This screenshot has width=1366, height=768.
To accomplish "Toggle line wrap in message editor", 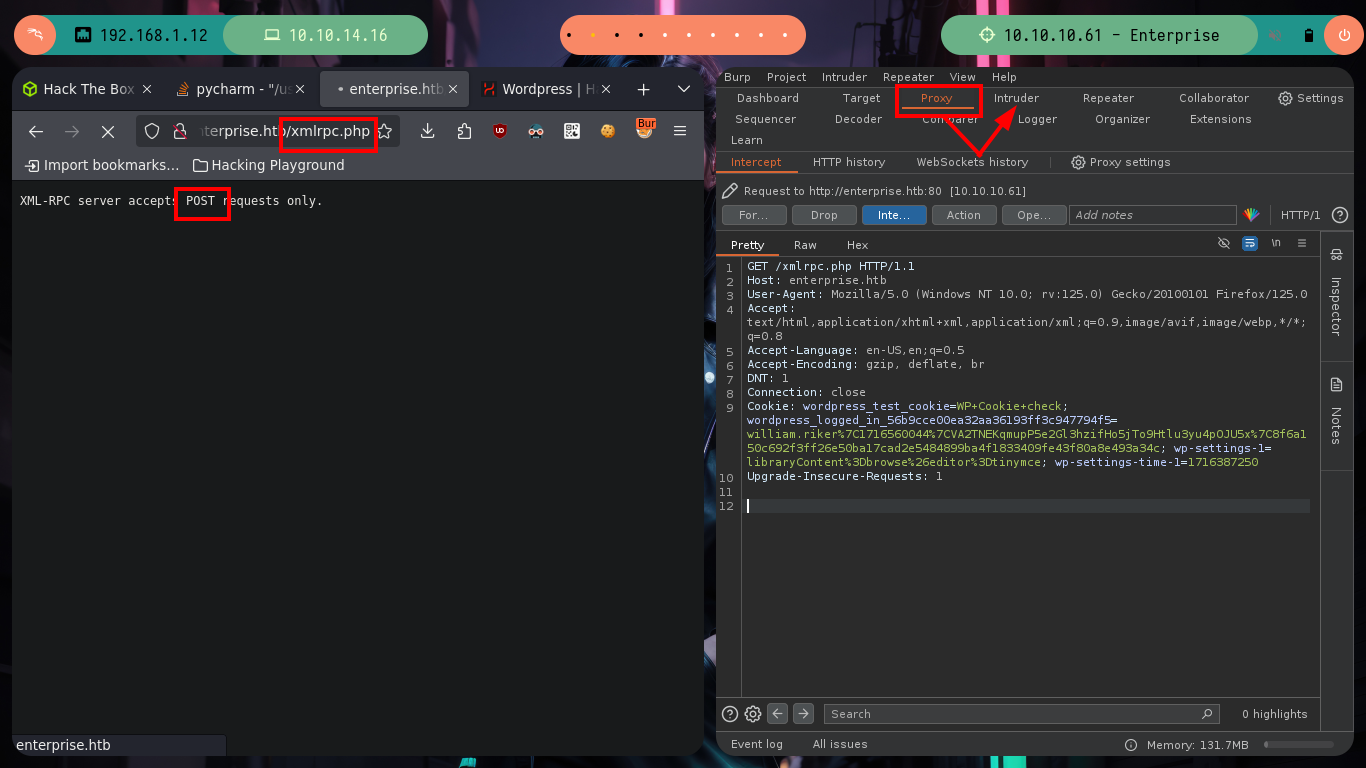I will point(1249,243).
